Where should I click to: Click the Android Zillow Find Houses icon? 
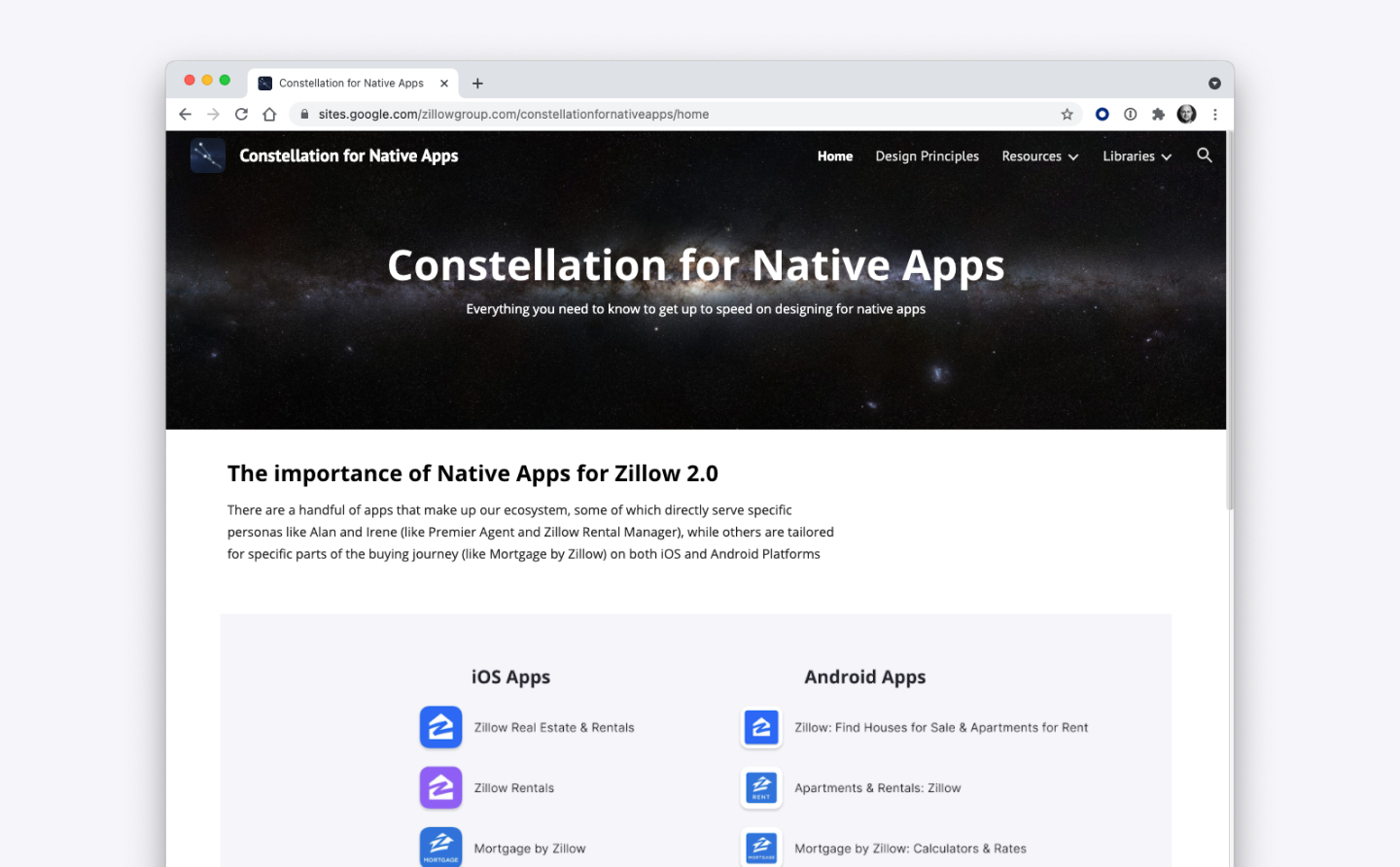(x=761, y=727)
